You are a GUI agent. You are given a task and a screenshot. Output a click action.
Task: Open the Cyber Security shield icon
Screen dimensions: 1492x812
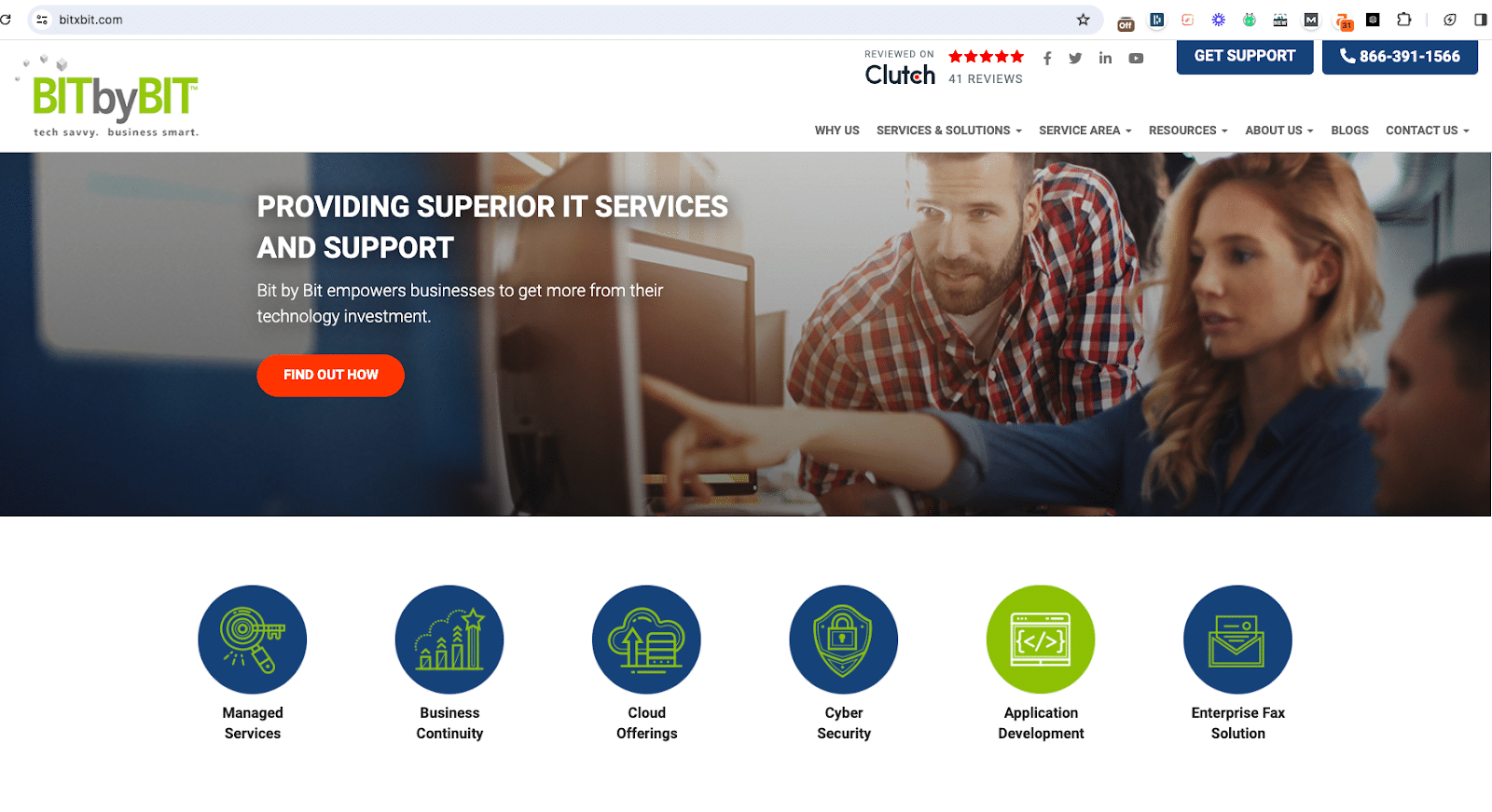click(x=844, y=640)
